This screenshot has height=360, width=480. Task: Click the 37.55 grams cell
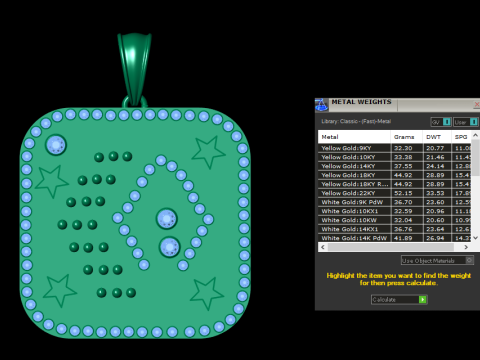pos(407,166)
